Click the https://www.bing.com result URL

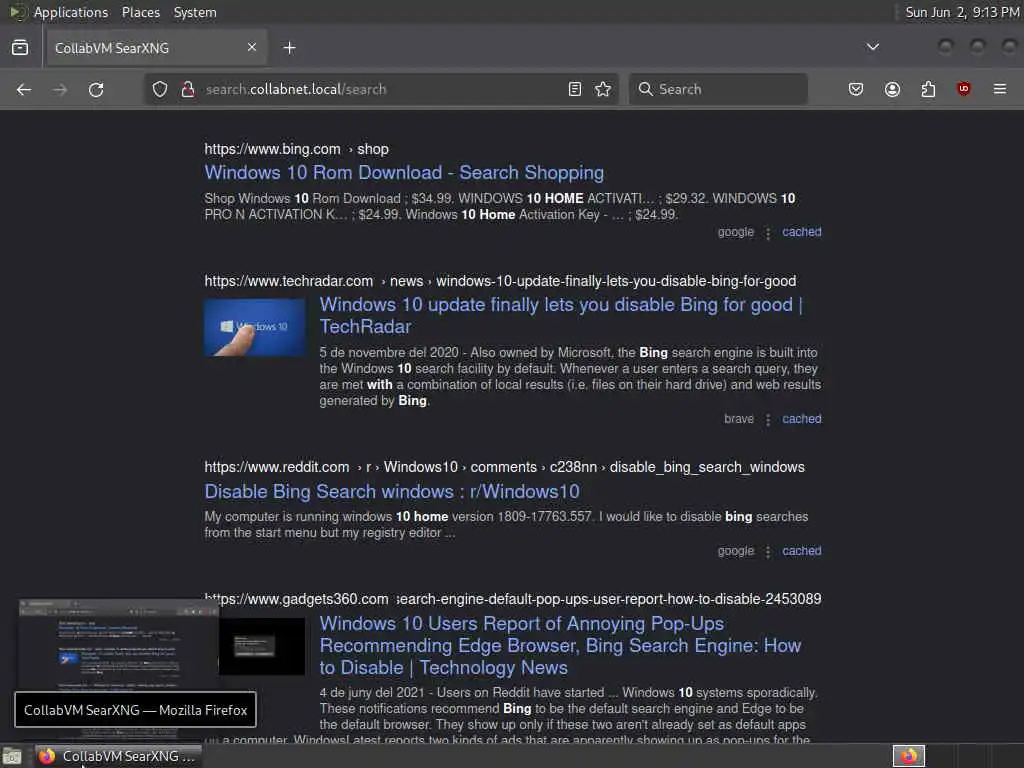(272, 149)
